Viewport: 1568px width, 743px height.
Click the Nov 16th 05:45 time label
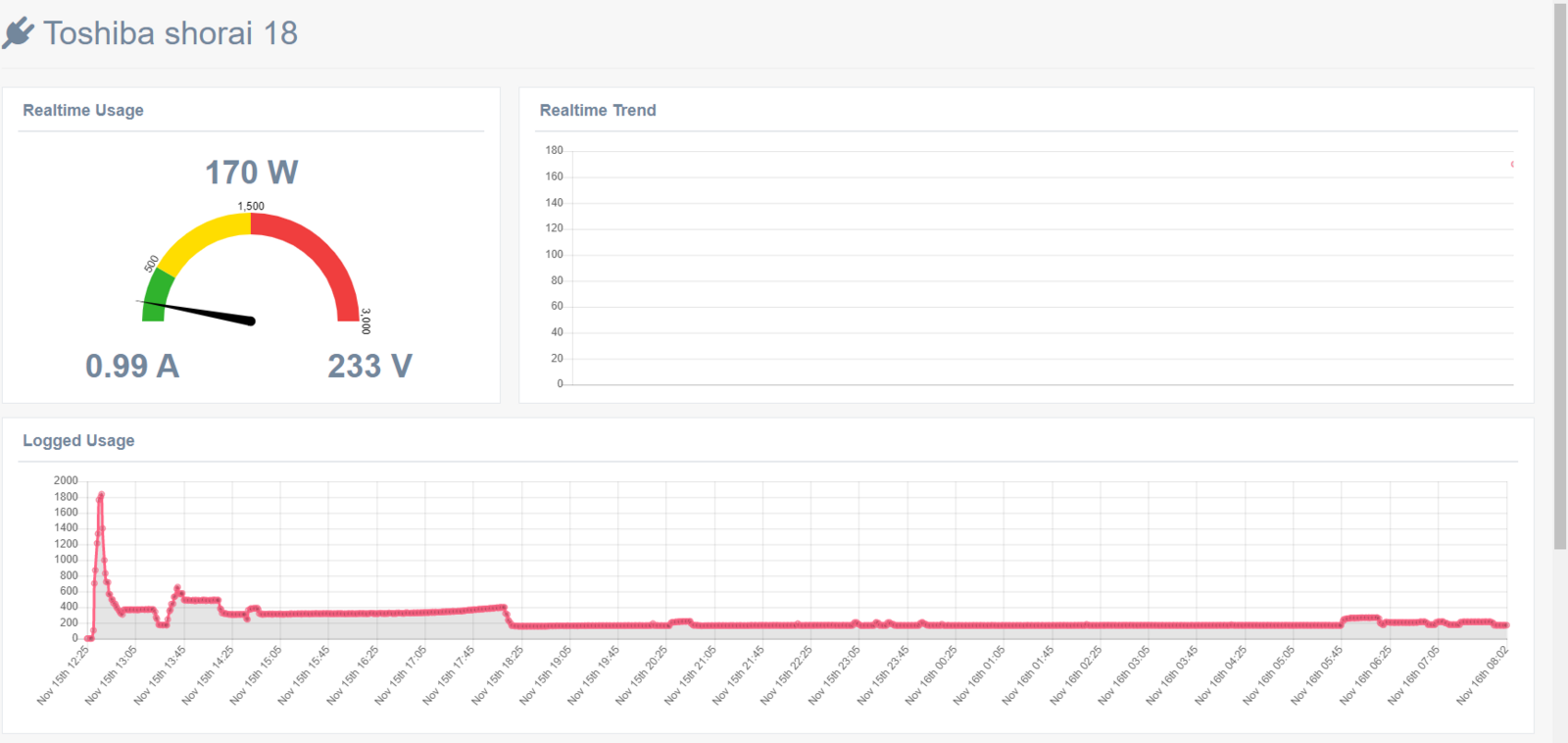(x=1317, y=675)
